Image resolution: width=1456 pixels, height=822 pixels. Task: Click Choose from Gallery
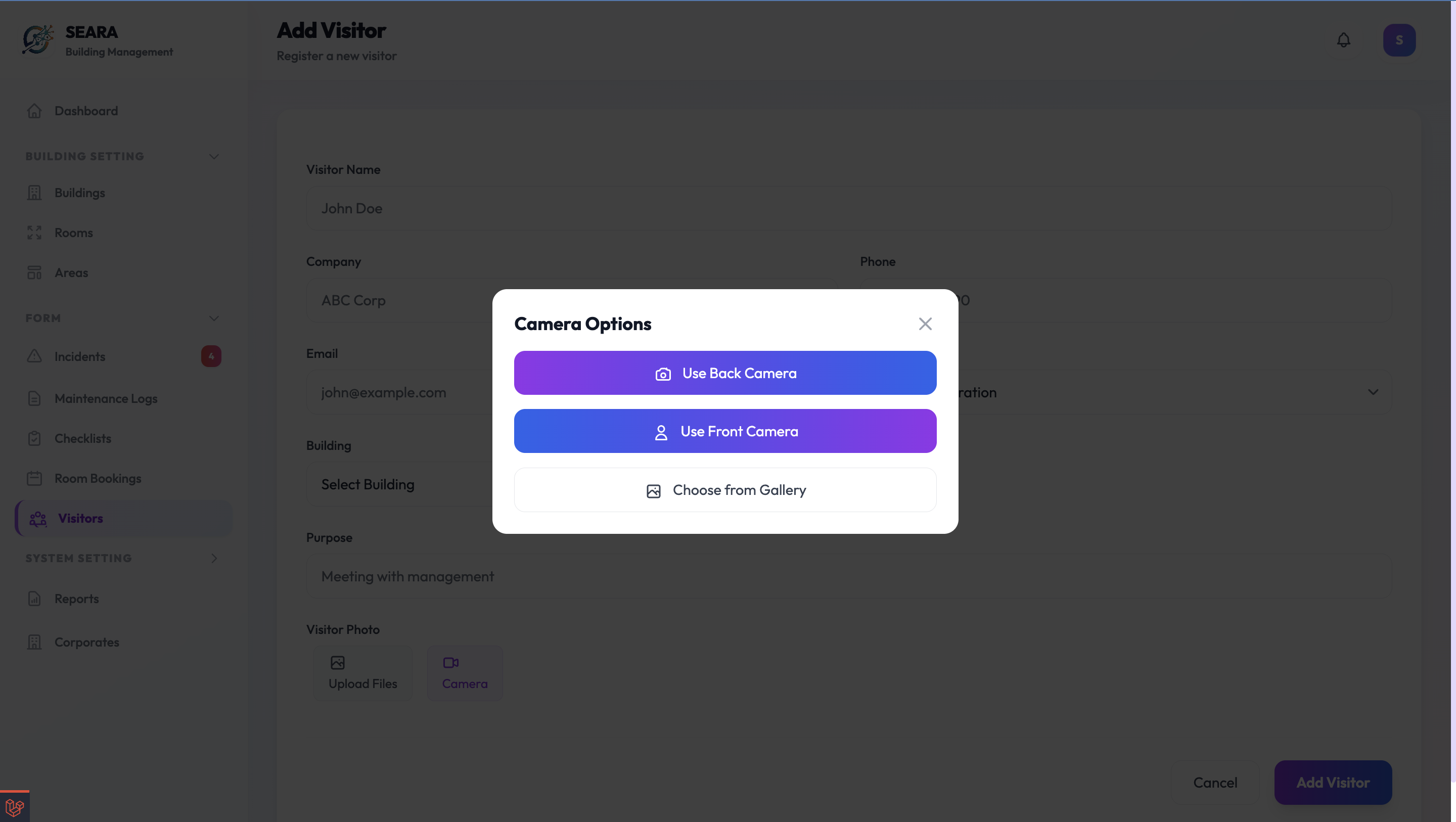tap(725, 489)
